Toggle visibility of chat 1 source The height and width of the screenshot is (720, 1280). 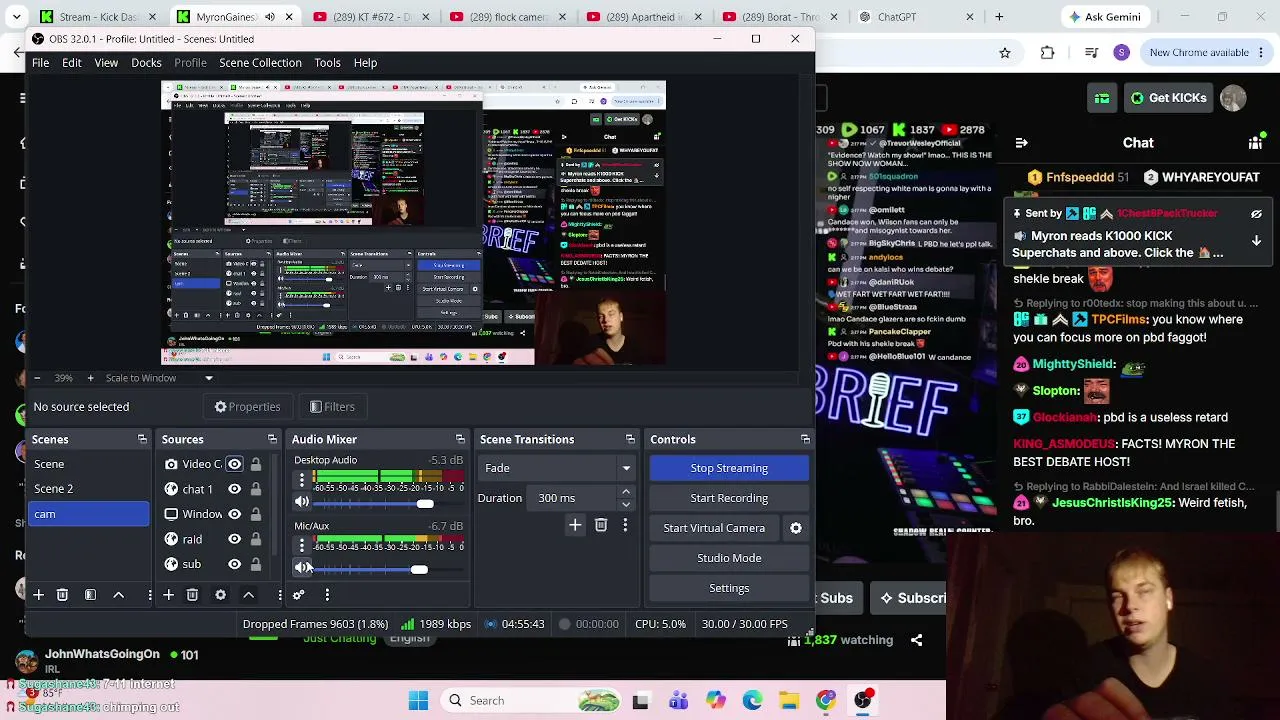[x=234, y=489]
